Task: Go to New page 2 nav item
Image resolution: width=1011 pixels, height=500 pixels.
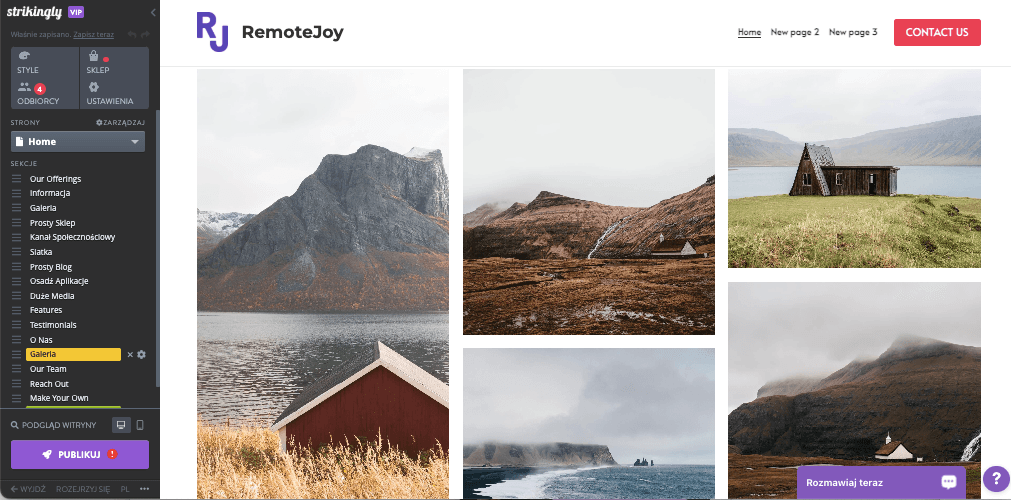Action: click(794, 32)
